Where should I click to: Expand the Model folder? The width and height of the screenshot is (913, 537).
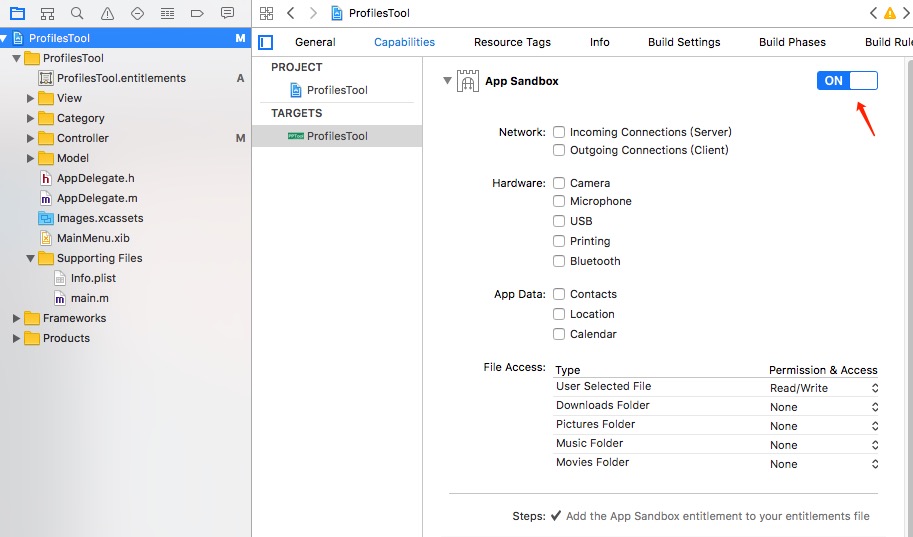30,158
